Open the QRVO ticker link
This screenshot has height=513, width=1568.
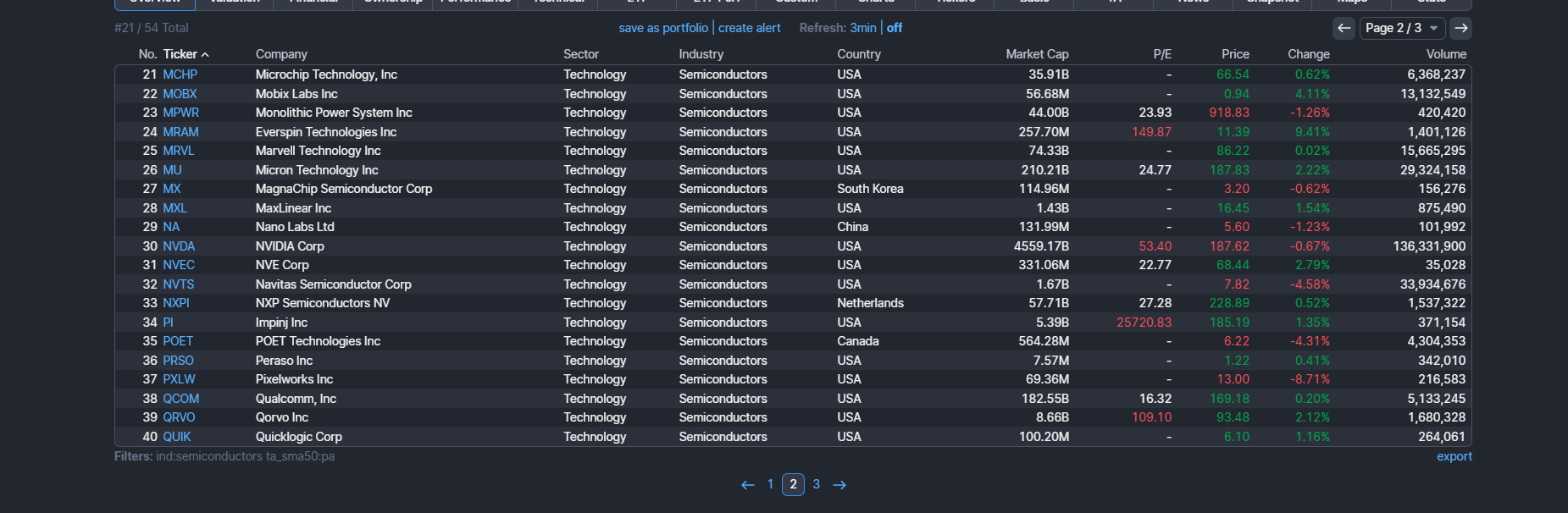[x=179, y=417]
